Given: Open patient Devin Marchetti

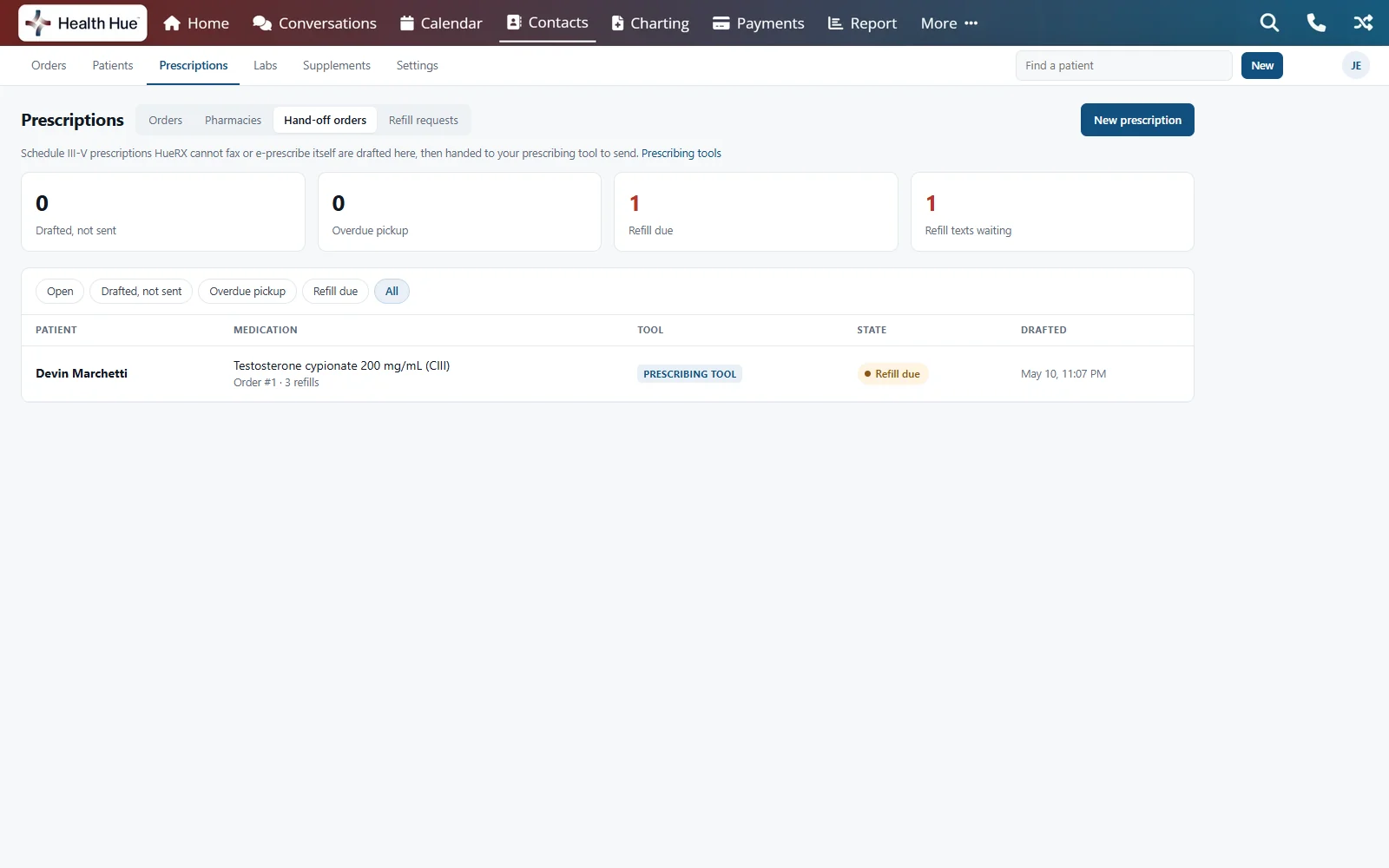Looking at the screenshot, I should 82,374.
